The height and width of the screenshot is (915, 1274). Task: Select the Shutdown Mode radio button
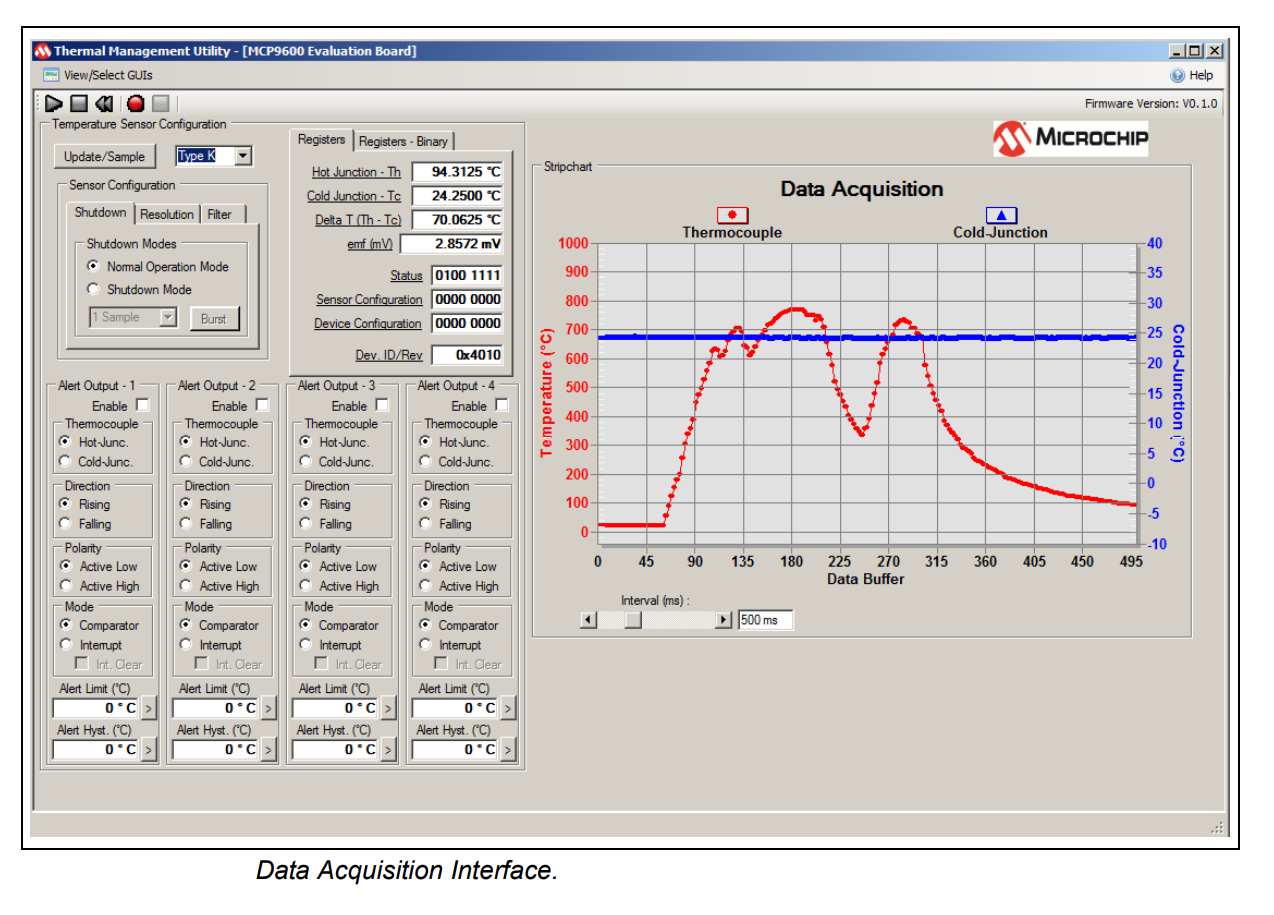[94, 289]
